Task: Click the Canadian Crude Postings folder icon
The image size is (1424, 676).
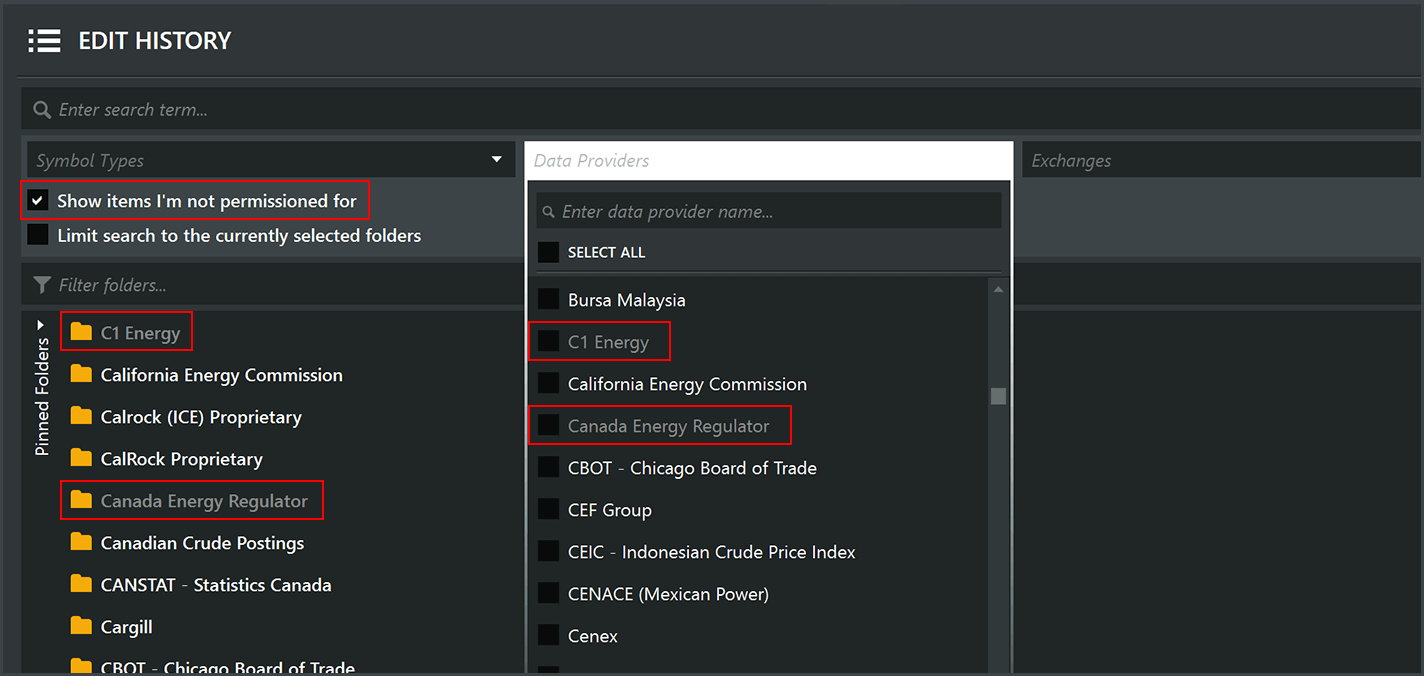Action: click(81, 542)
